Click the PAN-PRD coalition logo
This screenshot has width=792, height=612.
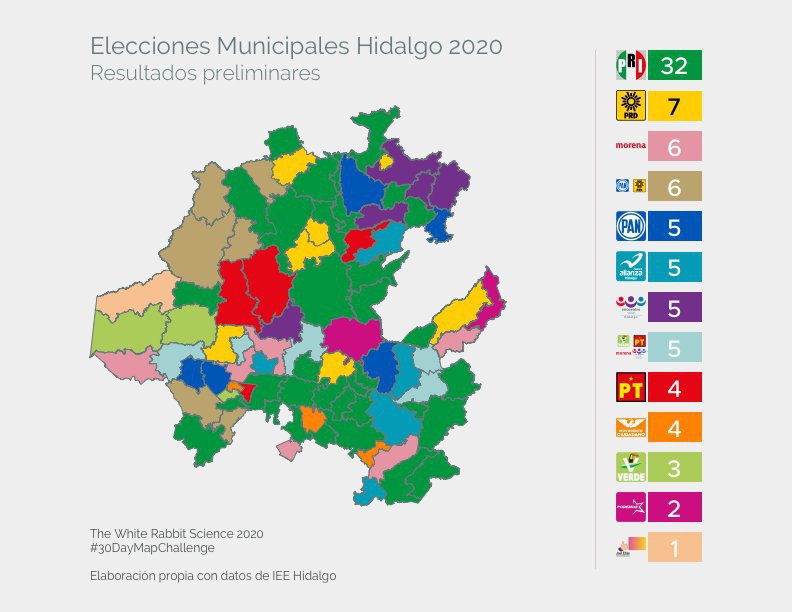[x=630, y=186]
